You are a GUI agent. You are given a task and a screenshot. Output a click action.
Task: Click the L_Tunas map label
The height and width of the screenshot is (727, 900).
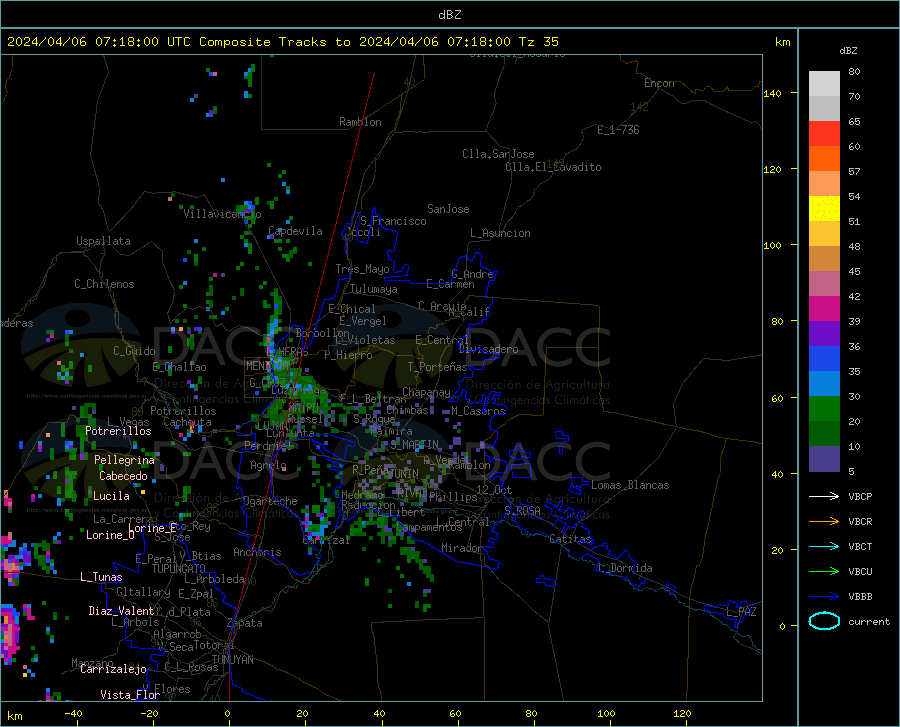click(x=101, y=577)
